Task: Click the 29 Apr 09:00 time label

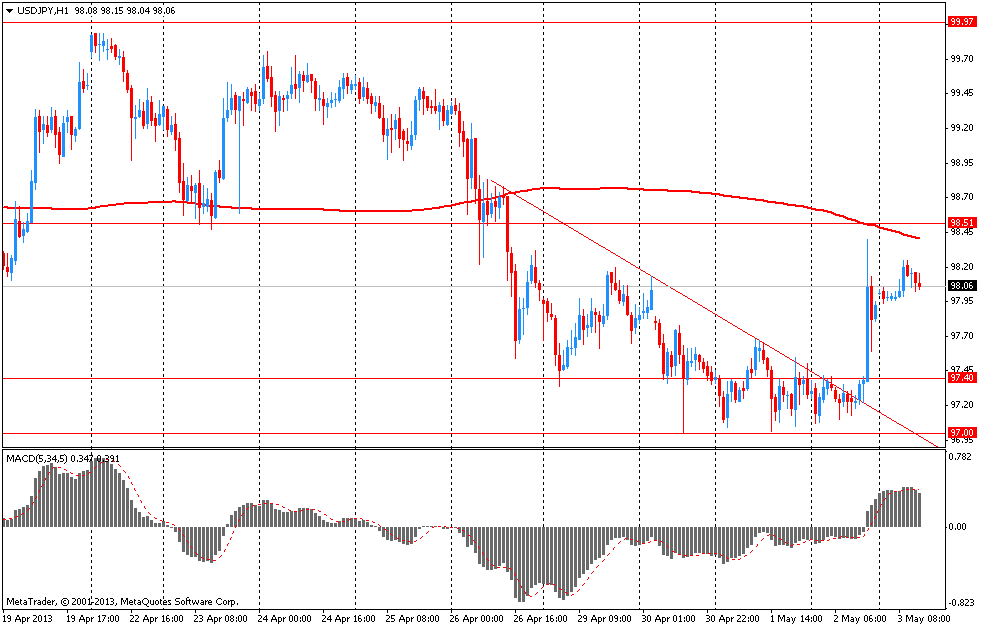Action: click(x=605, y=618)
